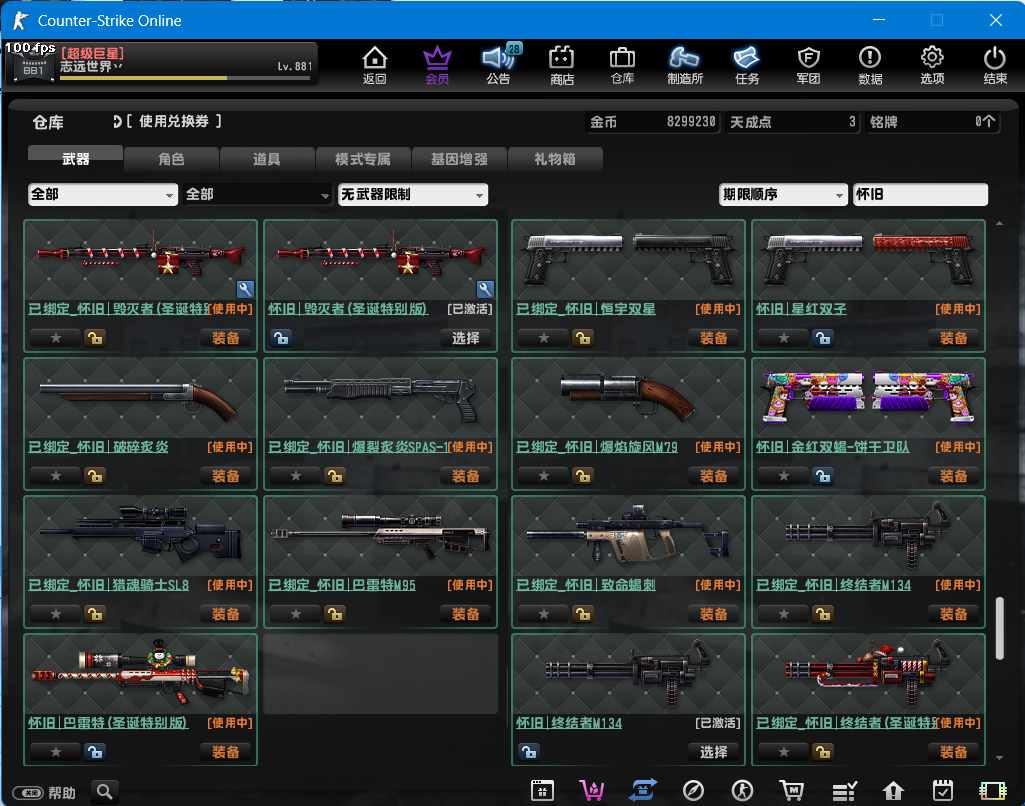1025x806 pixels.
Task: Click 选择 on 已激活 毁灭者 card
Action: tap(465, 338)
